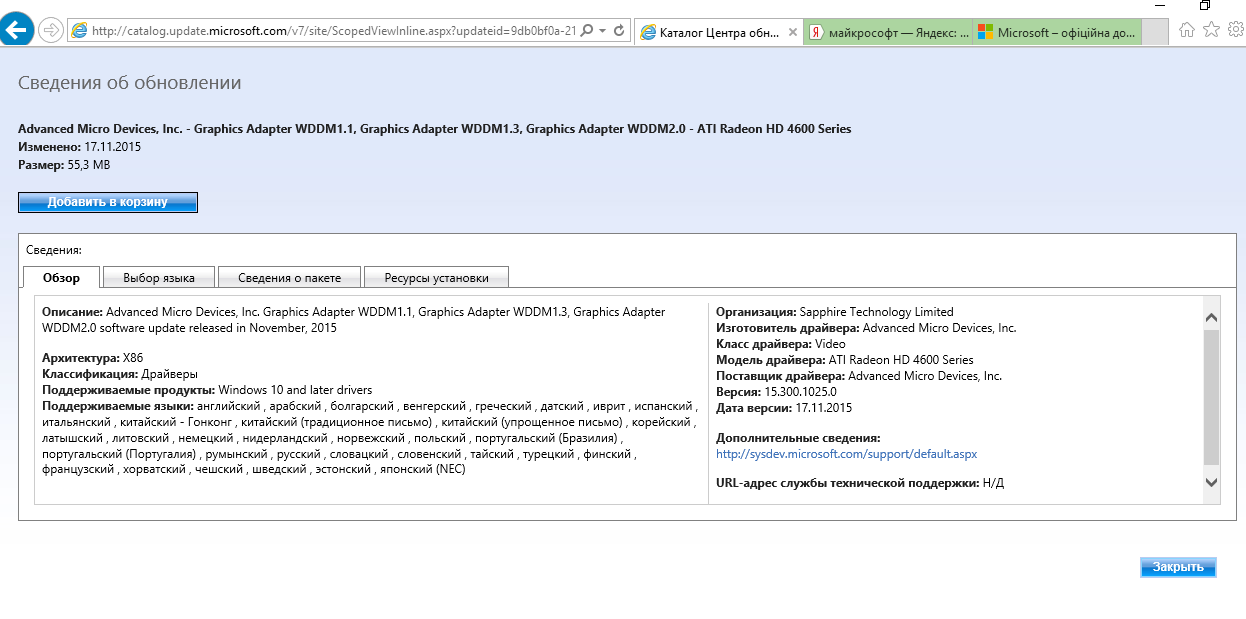Close the 'Каталог Центра обн...' browser tab
Image resolution: width=1246 pixels, height=619 pixels.
pyautogui.click(x=793, y=32)
